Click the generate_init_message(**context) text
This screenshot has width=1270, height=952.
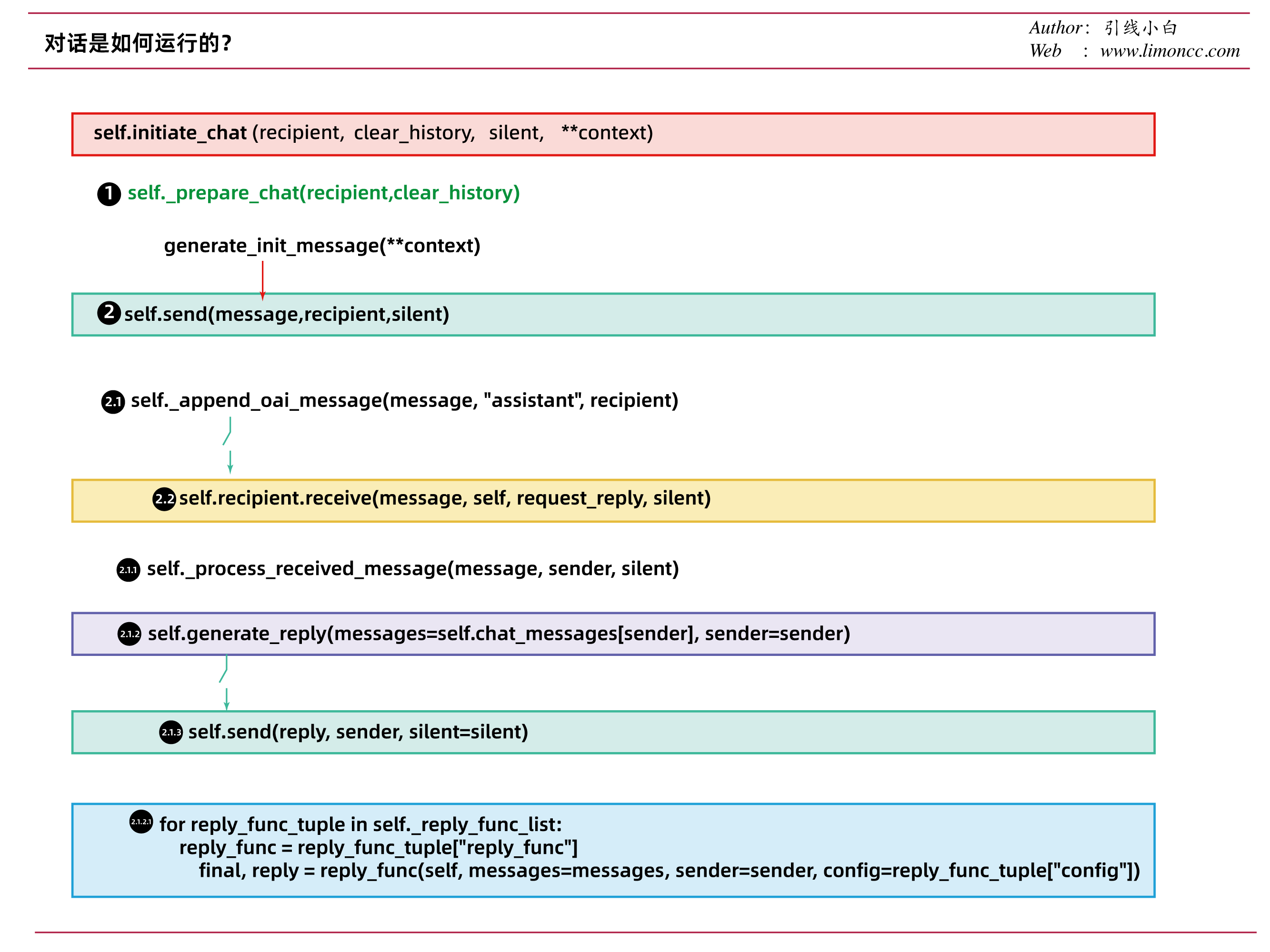tap(321, 246)
